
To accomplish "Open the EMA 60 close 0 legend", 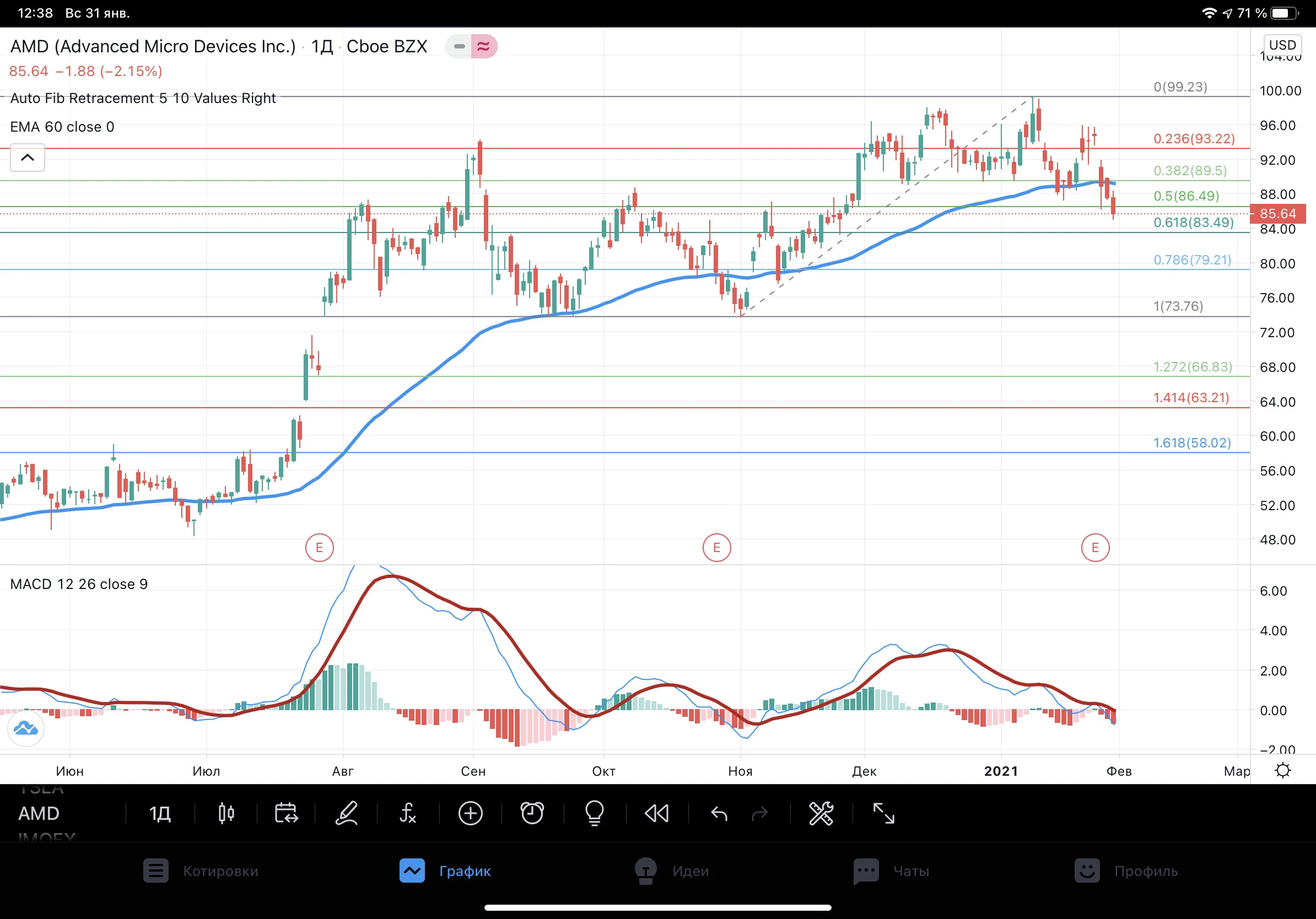I will click(62, 127).
